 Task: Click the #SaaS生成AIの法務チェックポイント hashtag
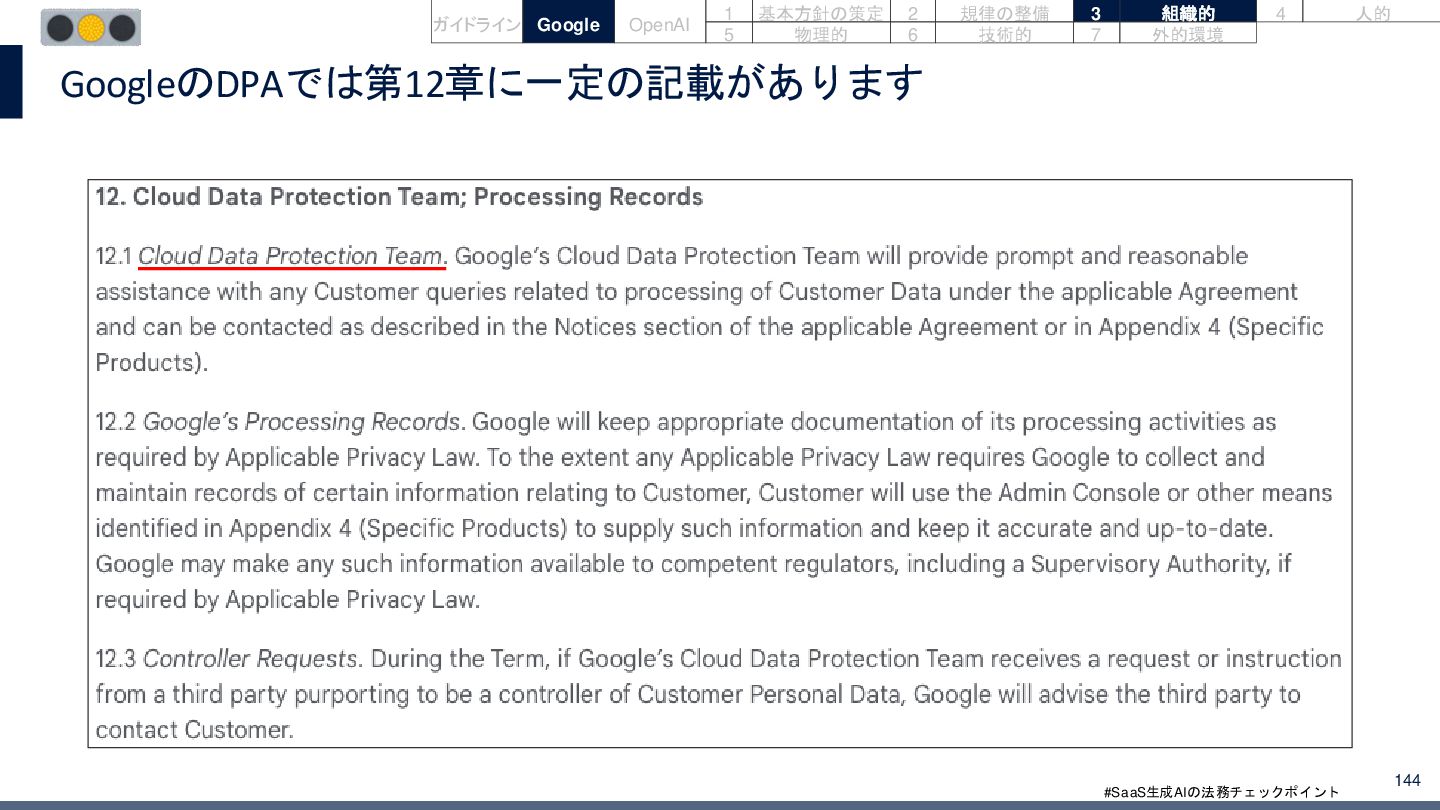coord(1220,792)
